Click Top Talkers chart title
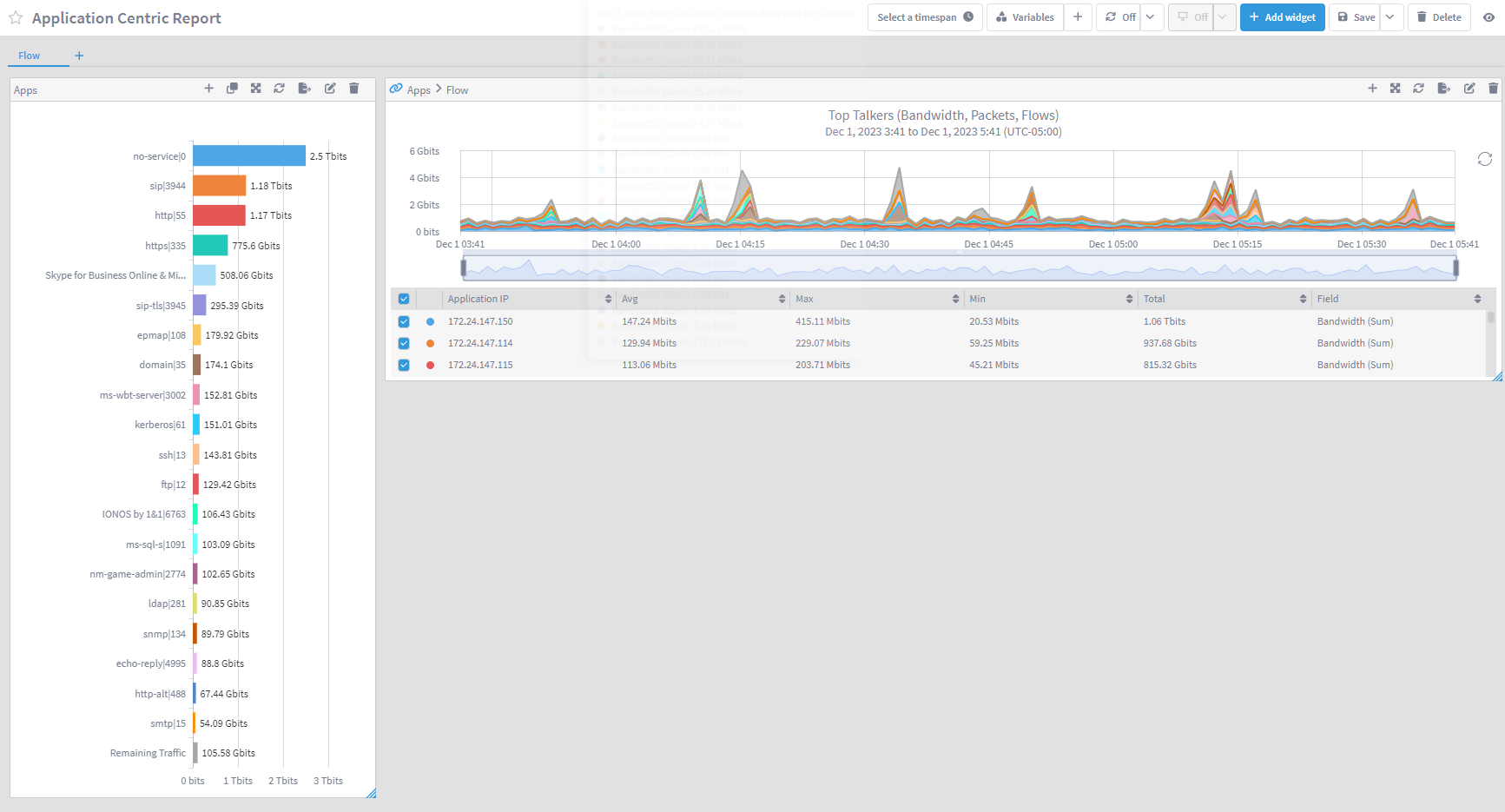This screenshot has height=812, width=1505. 943,116
